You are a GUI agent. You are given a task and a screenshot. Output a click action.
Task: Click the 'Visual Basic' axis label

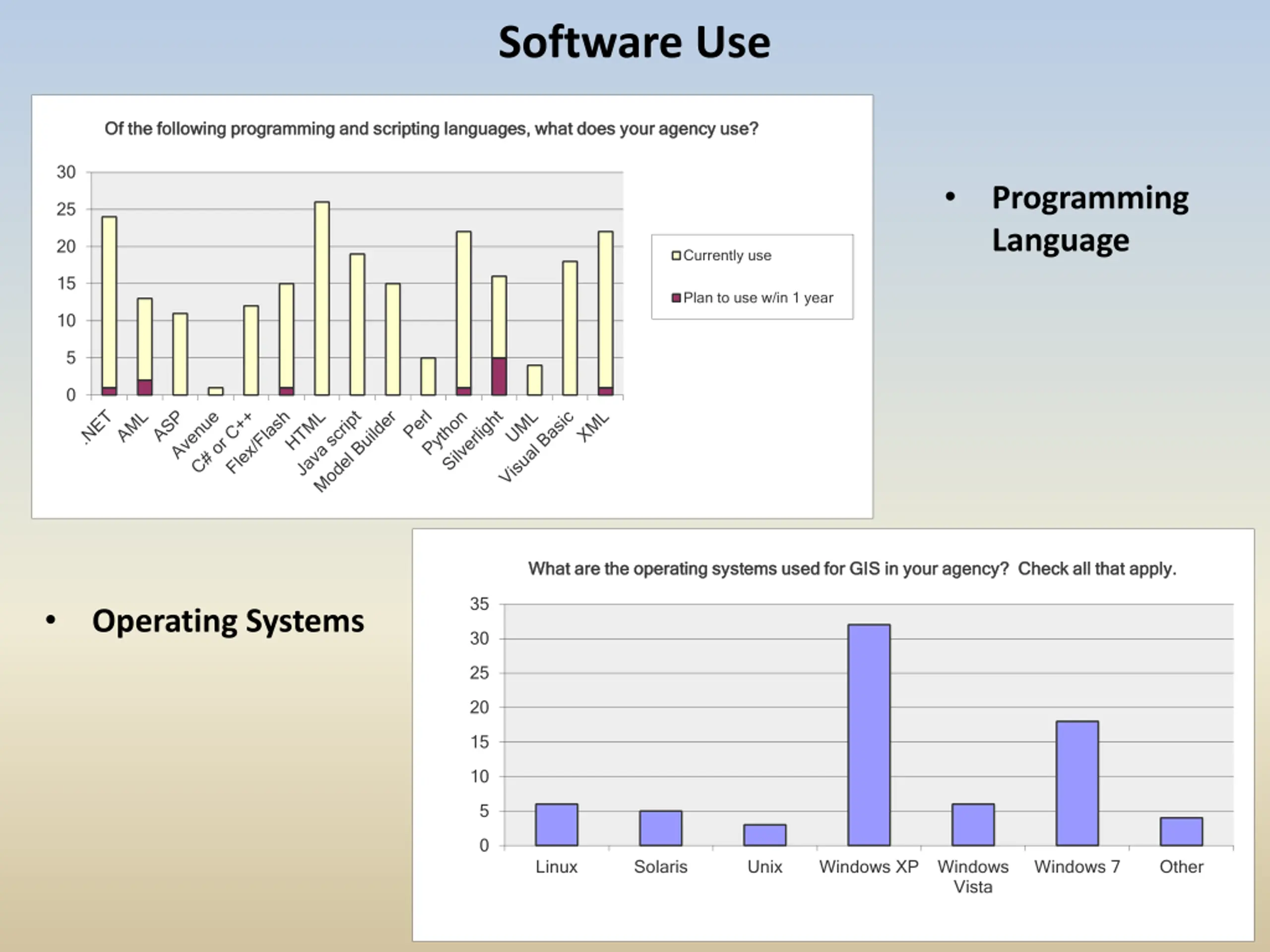[536, 446]
